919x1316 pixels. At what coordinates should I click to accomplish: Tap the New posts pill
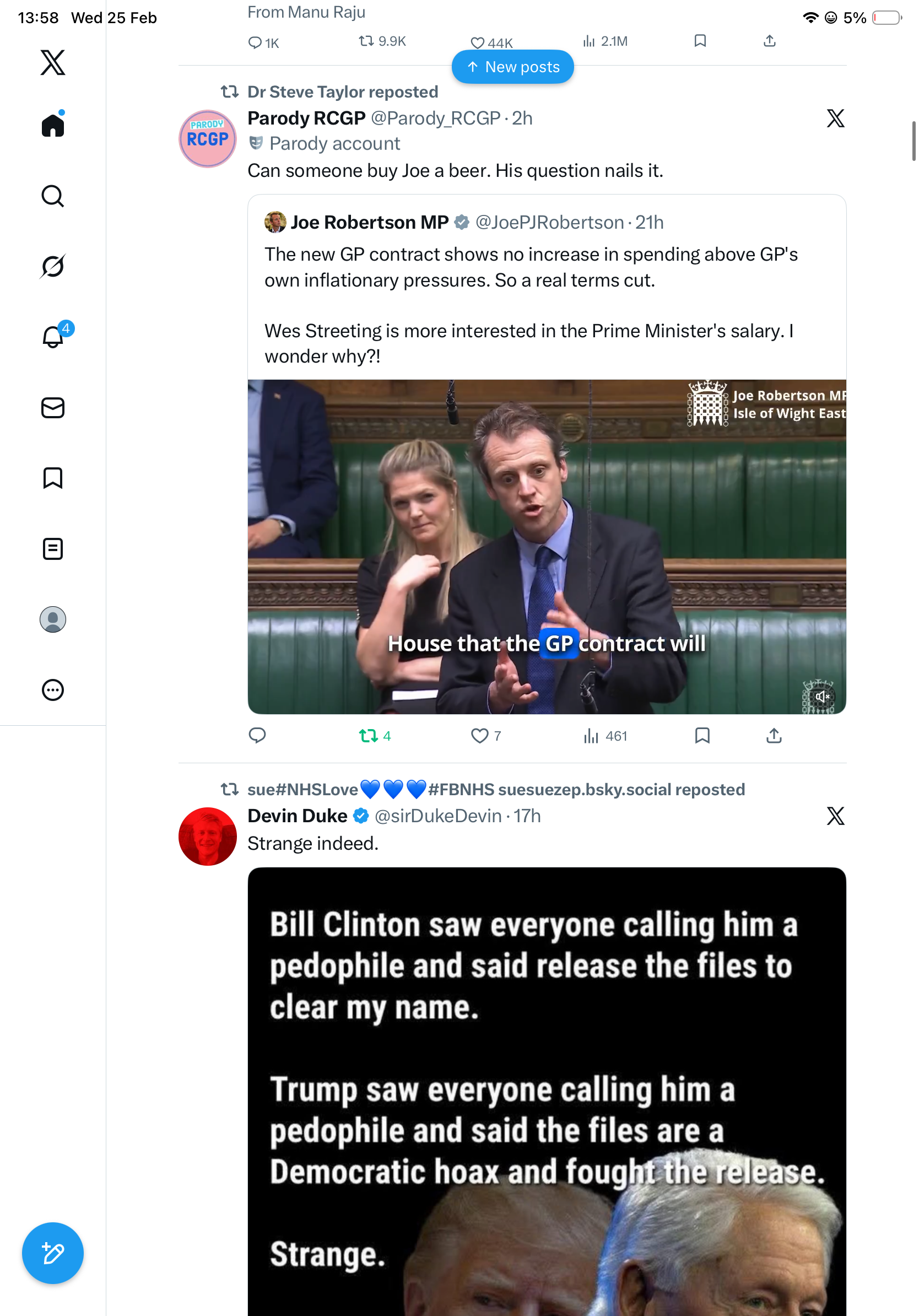(513, 67)
